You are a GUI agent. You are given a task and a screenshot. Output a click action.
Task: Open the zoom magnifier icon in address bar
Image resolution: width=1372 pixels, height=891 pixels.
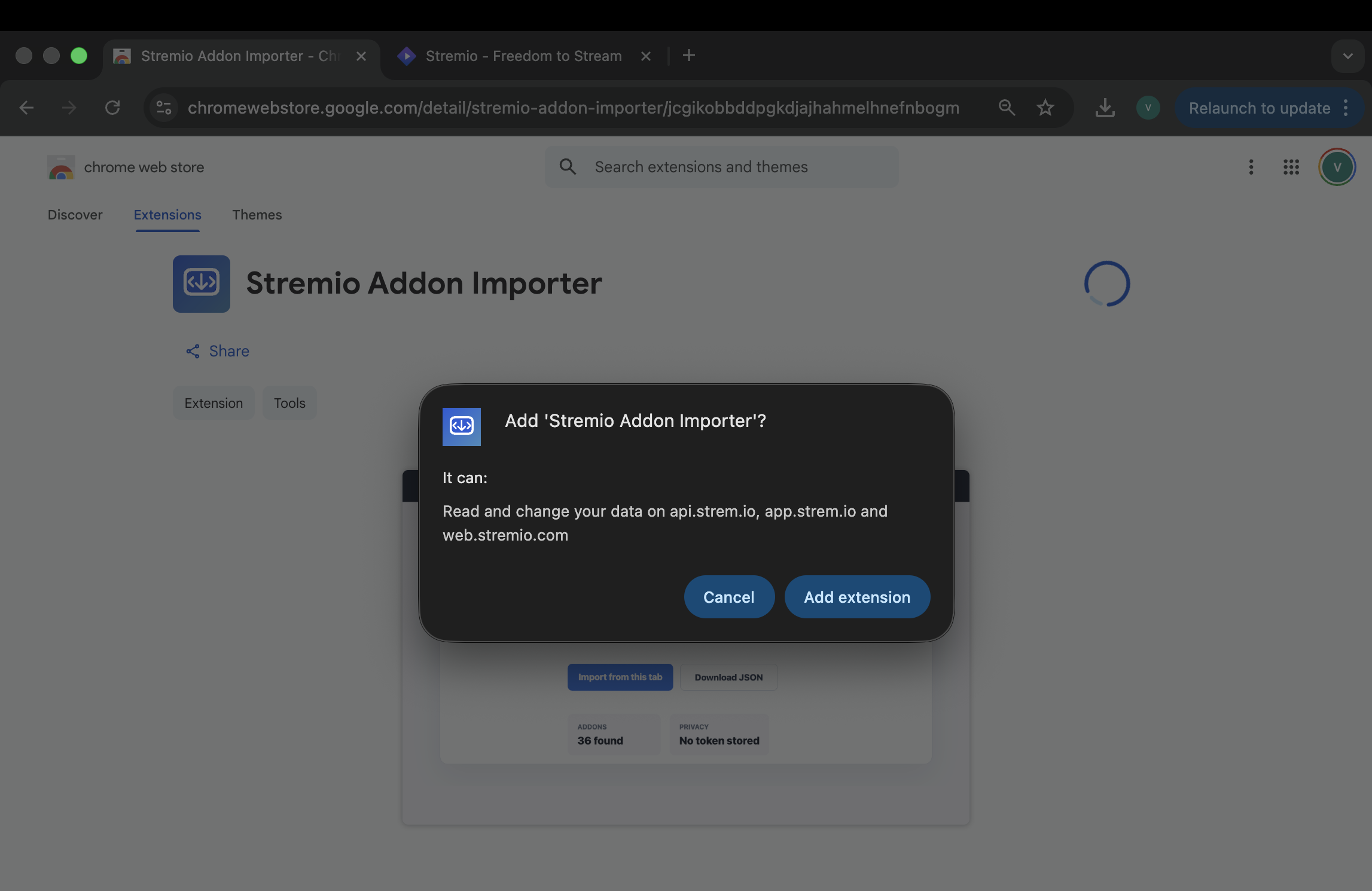(x=1007, y=108)
